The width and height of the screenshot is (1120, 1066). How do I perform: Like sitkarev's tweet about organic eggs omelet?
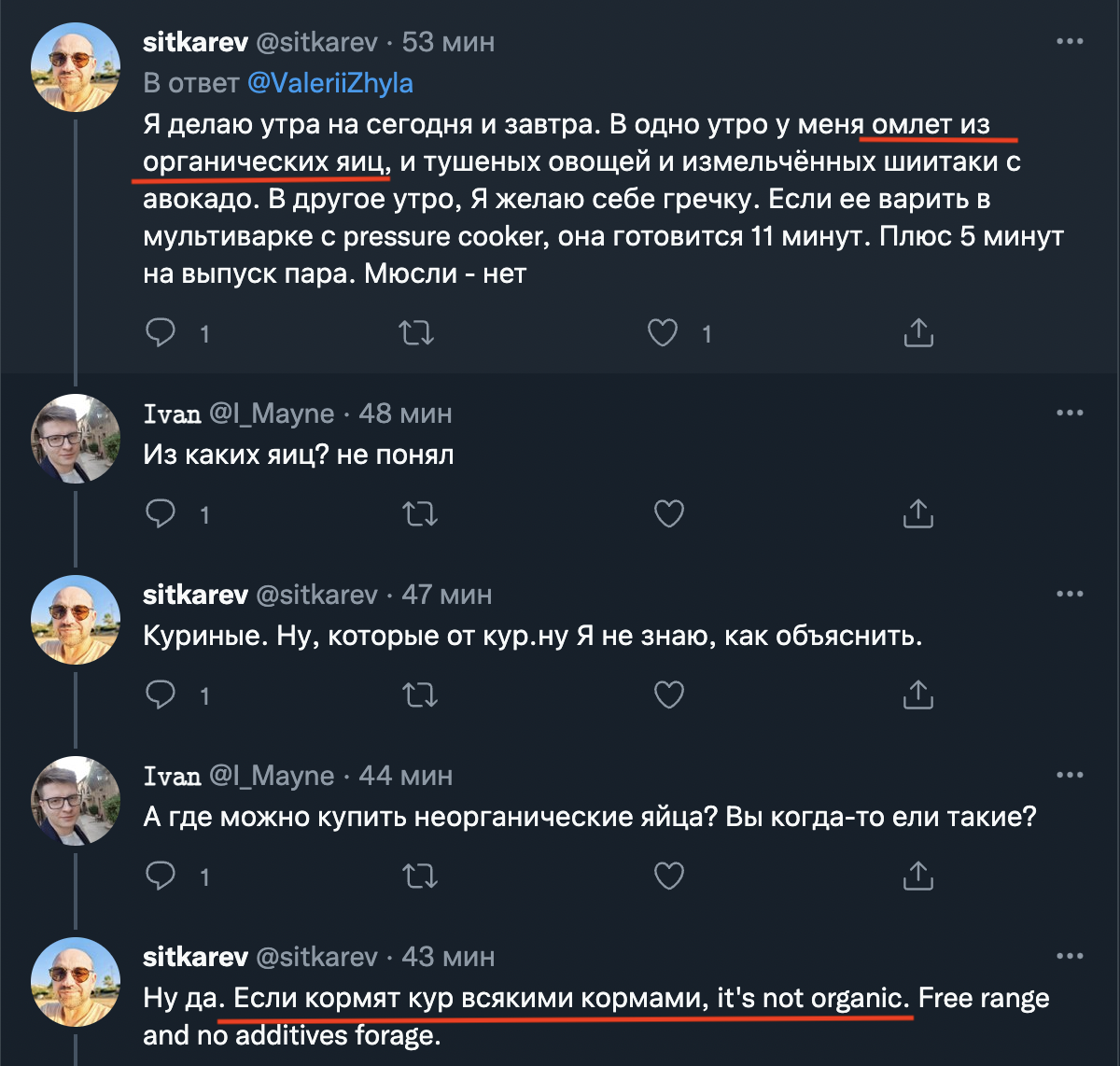[x=663, y=332]
